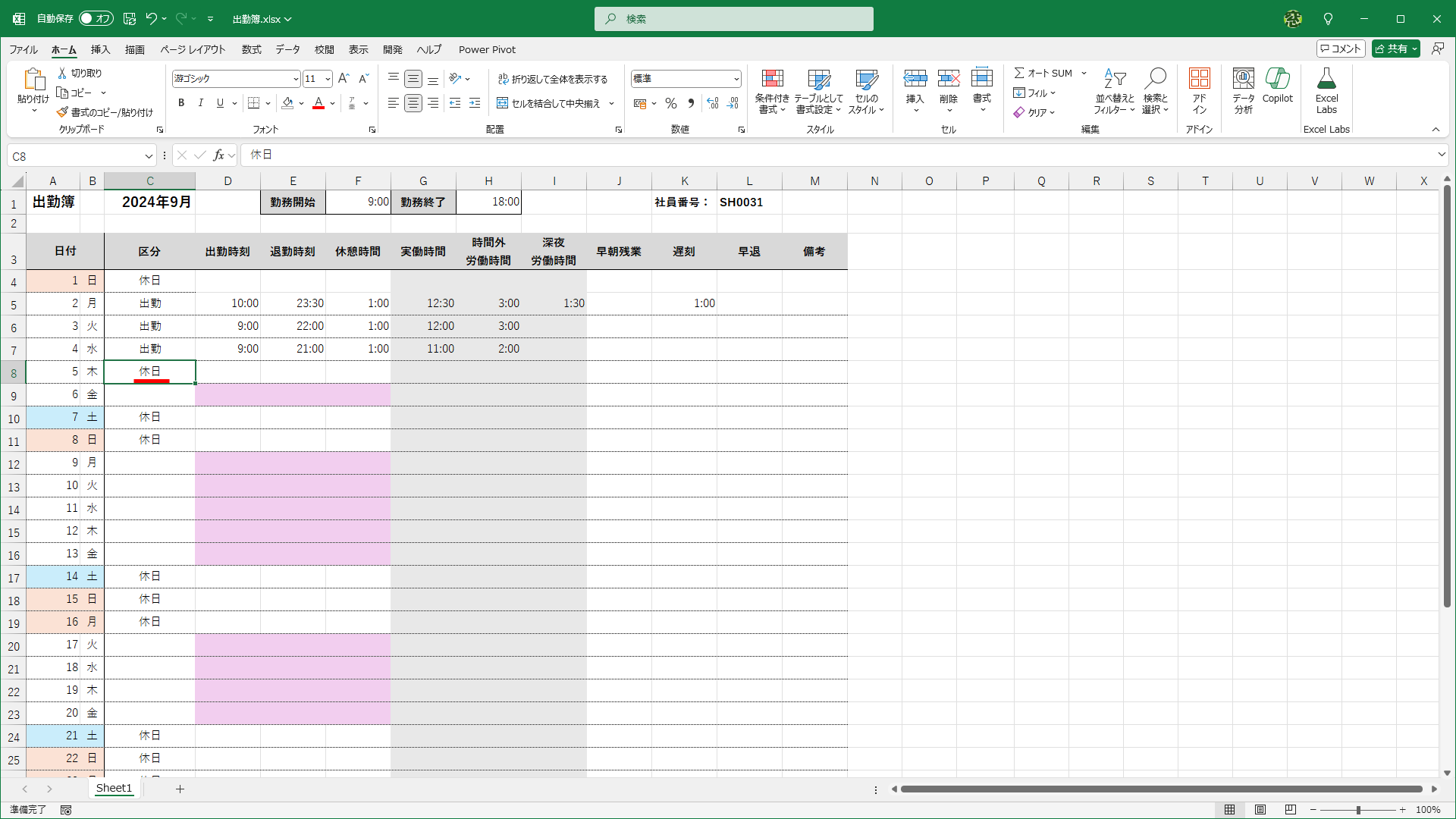Click the Copilot icon in the ribbon

pyautogui.click(x=1278, y=86)
